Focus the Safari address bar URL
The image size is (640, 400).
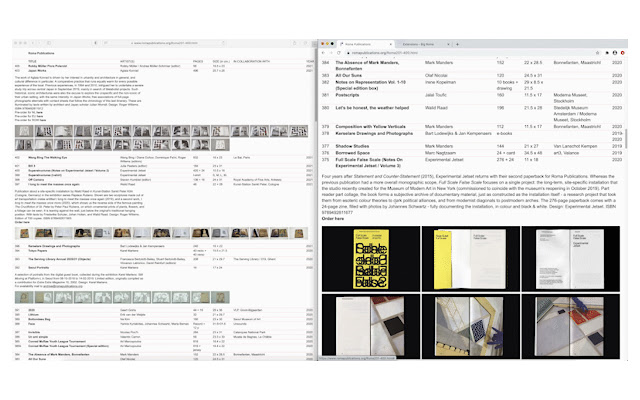[x=164, y=42]
